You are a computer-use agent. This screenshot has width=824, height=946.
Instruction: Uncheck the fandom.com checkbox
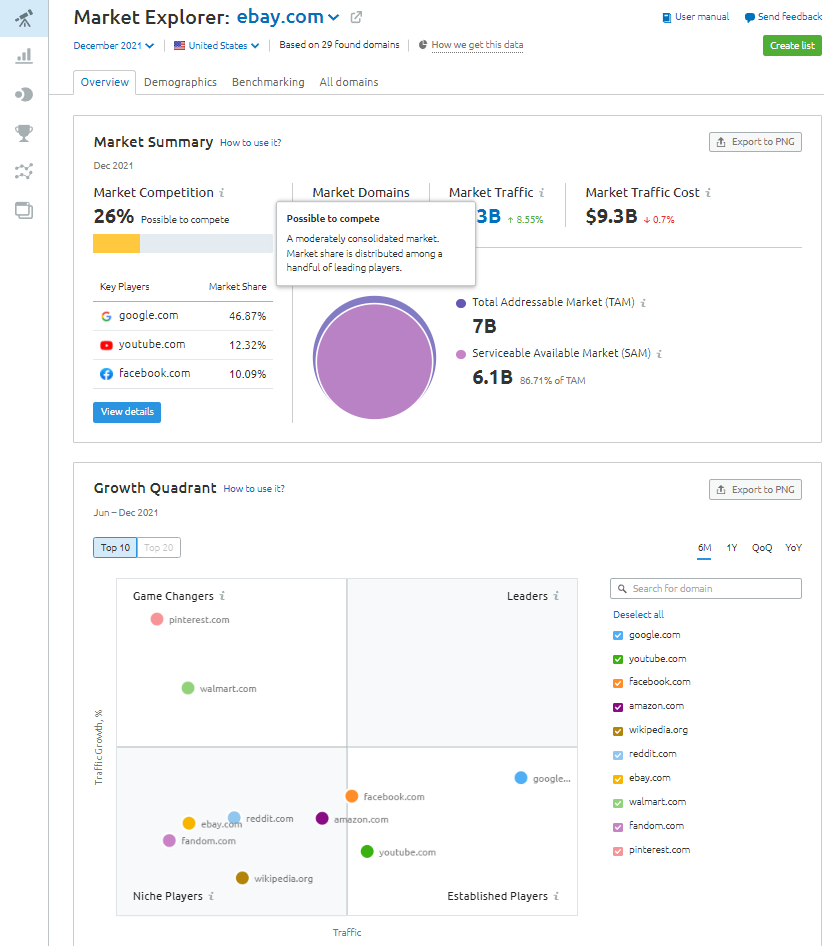tap(618, 827)
